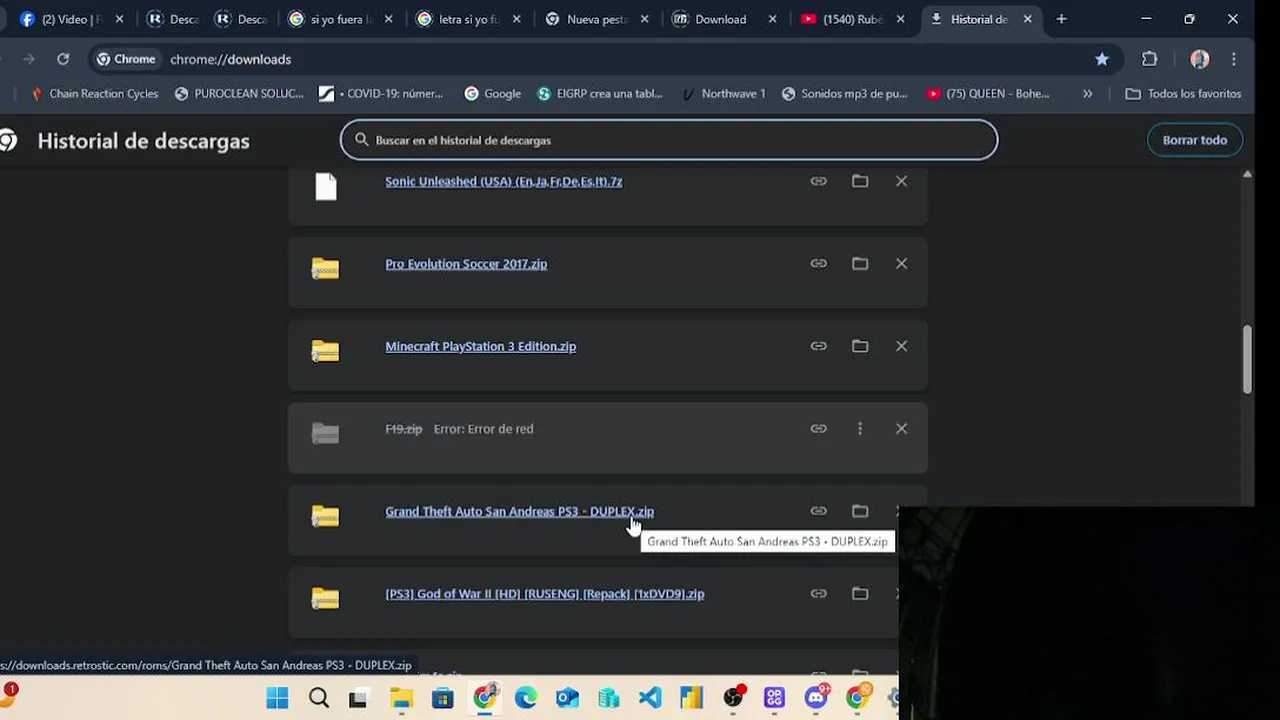Open OBS Studio from taskbar
The width and height of the screenshot is (1280, 720).
tap(734, 698)
